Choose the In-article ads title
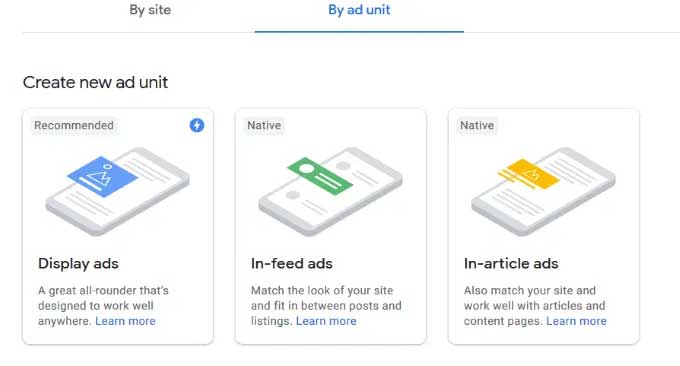The image size is (680, 366). pyautogui.click(x=511, y=264)
